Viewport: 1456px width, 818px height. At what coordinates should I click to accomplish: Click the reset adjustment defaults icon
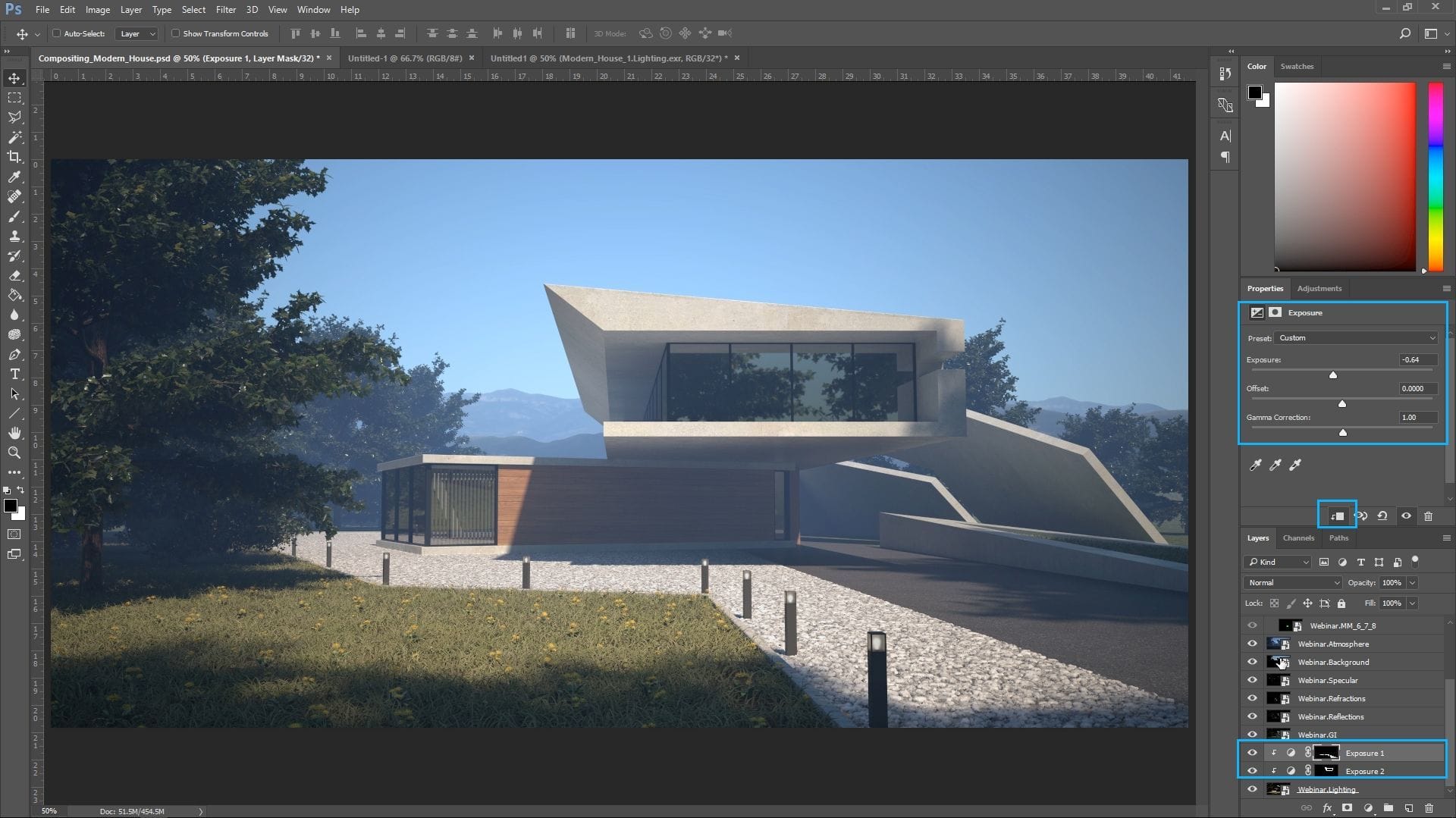pyautogui.click(x=1382, y=516)
